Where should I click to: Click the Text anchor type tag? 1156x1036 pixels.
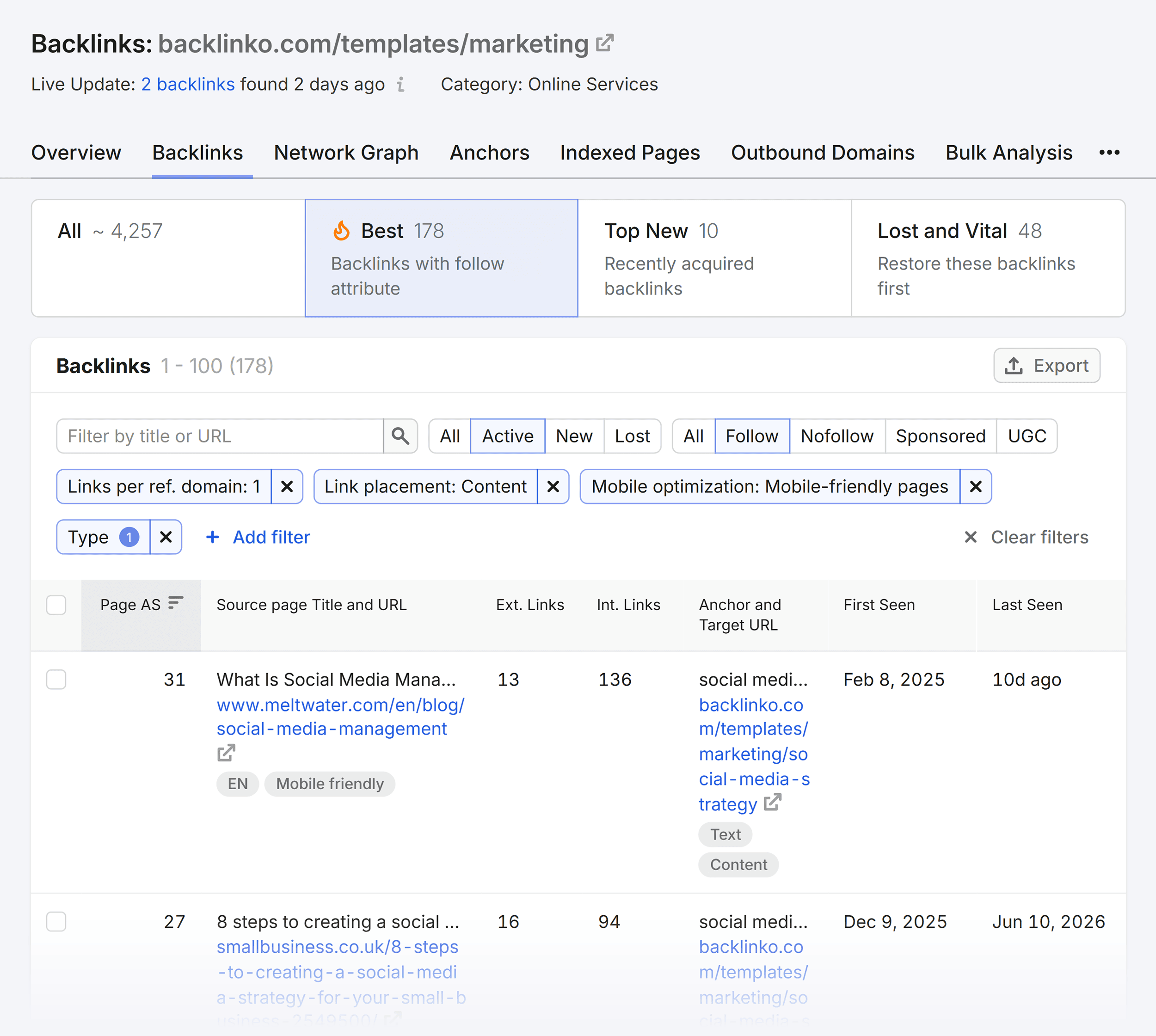coord(726,834)
